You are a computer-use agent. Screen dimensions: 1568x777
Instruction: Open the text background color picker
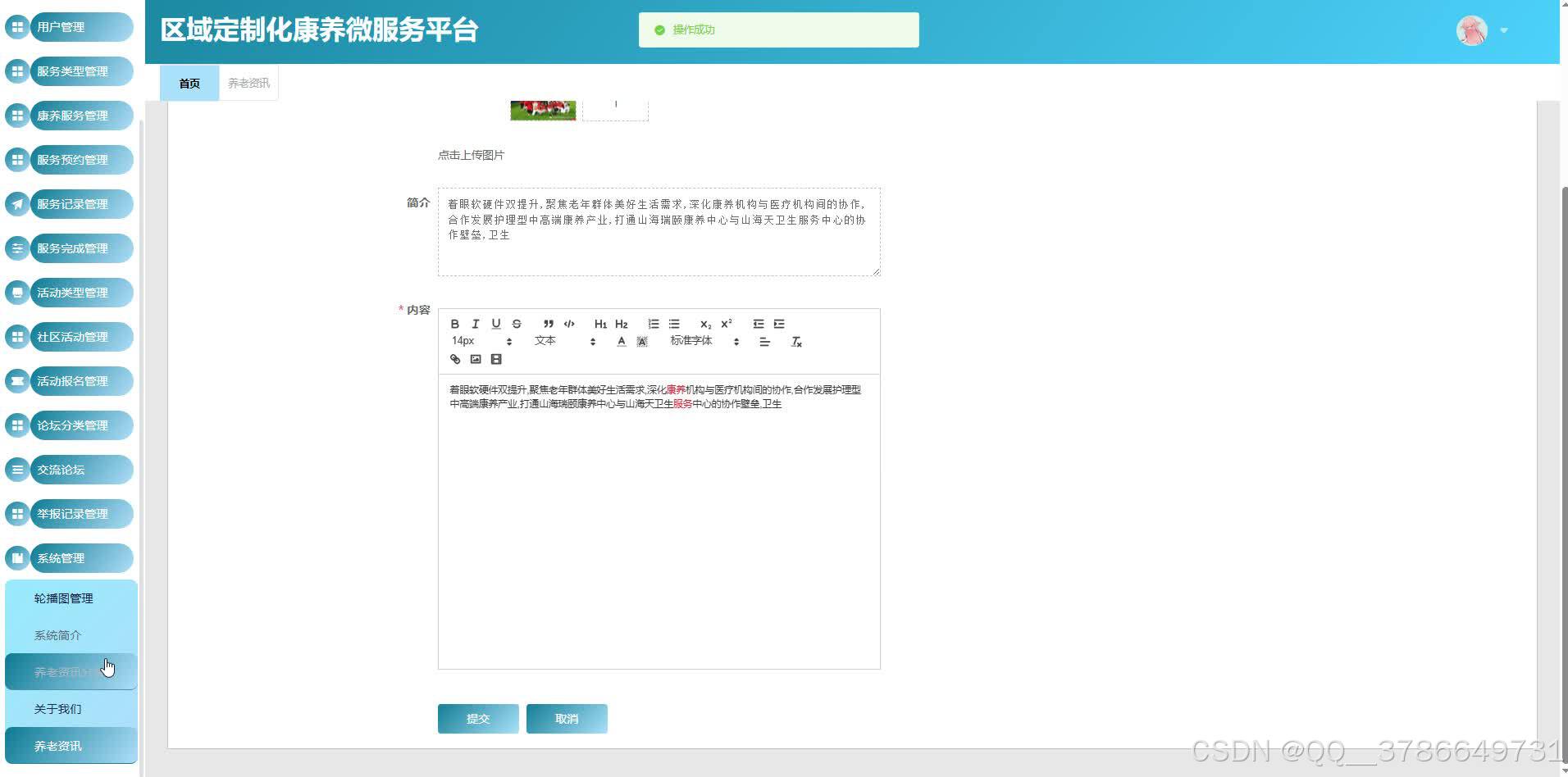(x=642, y=342)
